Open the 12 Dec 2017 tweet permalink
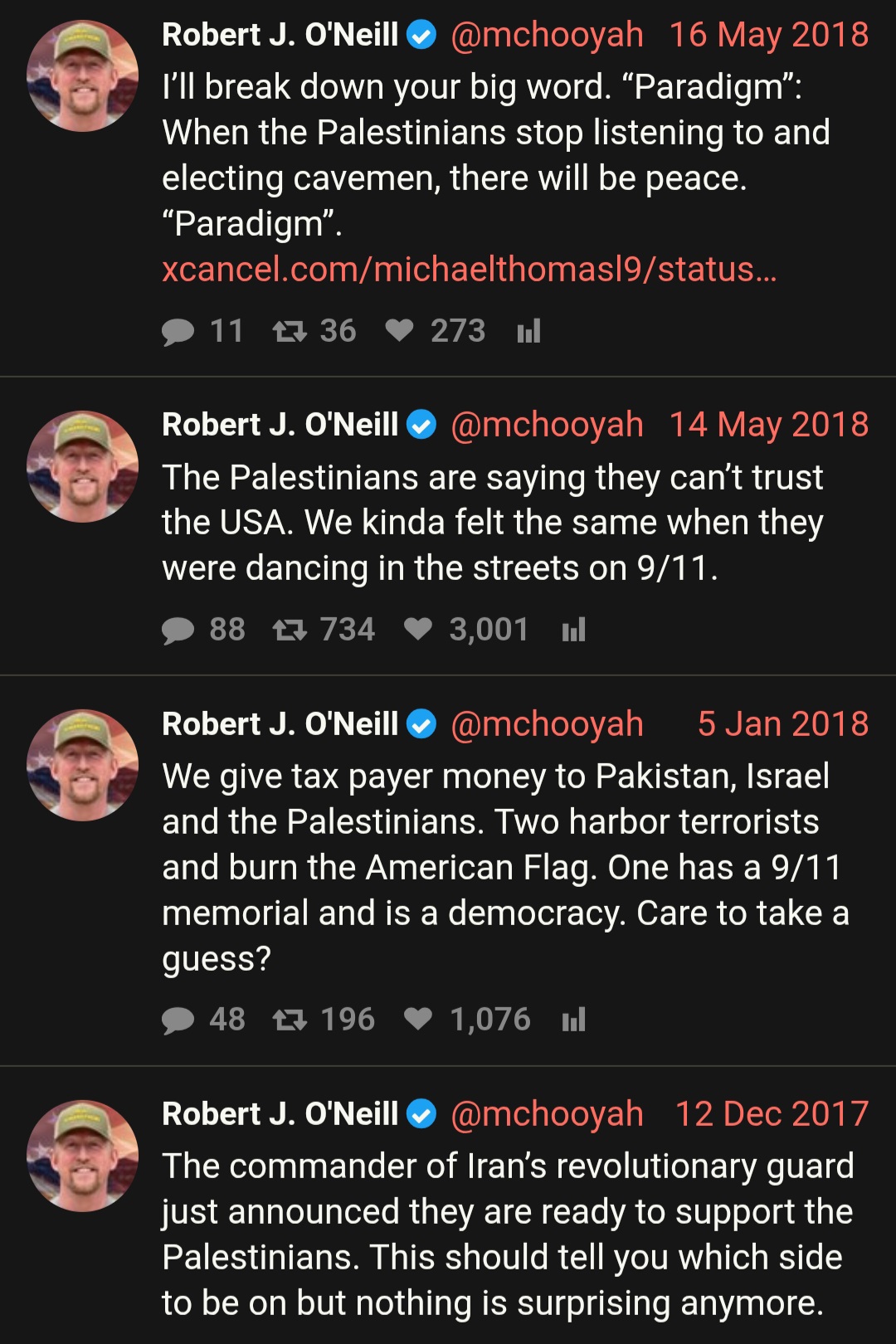 pyautogui.click(x=772, y=1114)
